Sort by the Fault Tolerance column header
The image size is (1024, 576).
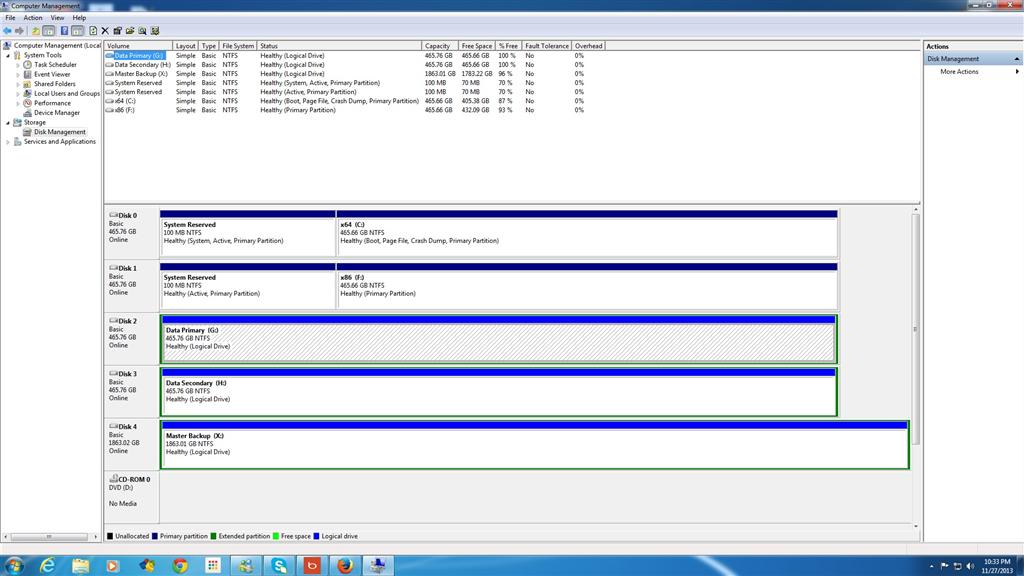pos(547,46)
